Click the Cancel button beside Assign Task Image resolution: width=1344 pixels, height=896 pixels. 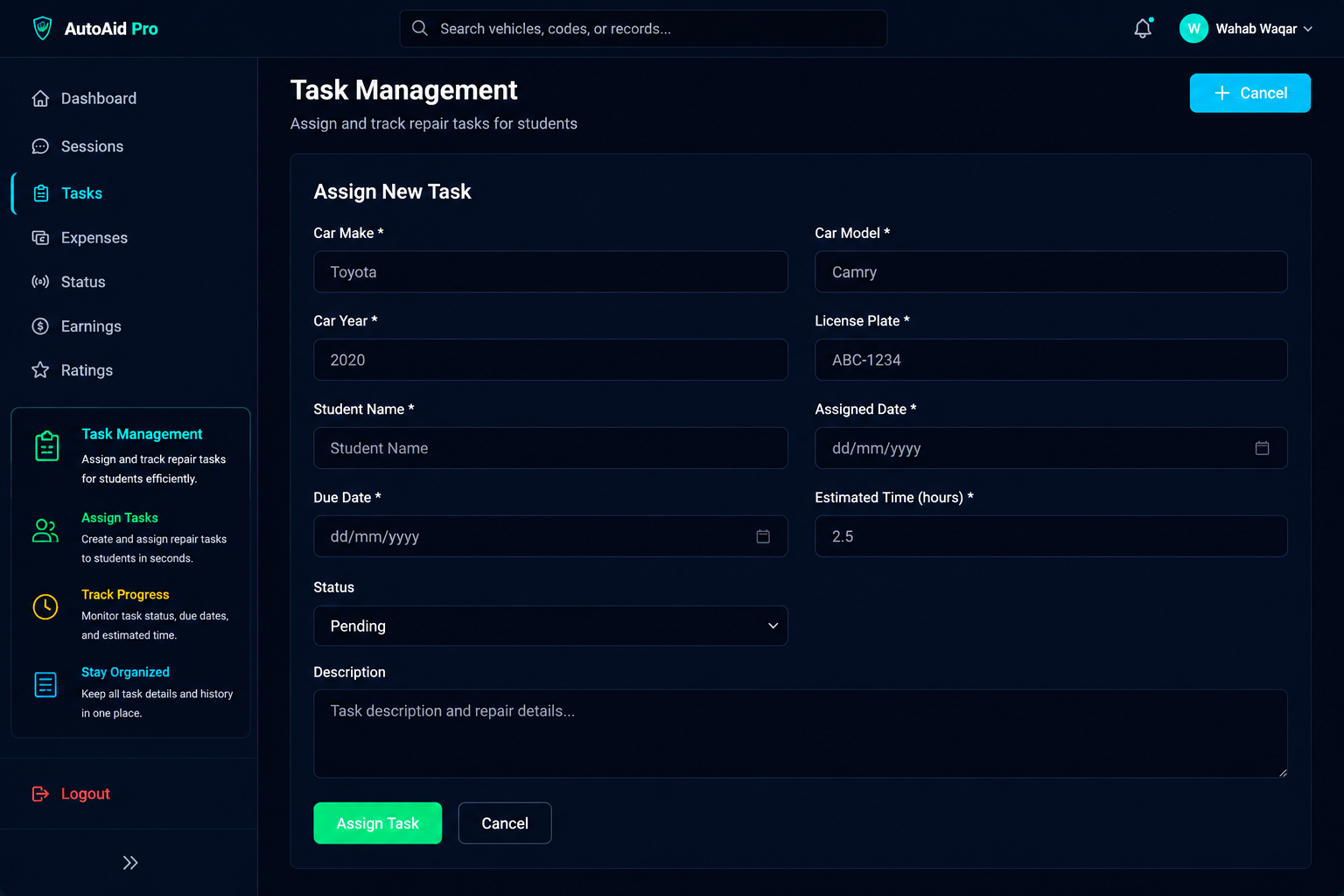coord(505,823)
